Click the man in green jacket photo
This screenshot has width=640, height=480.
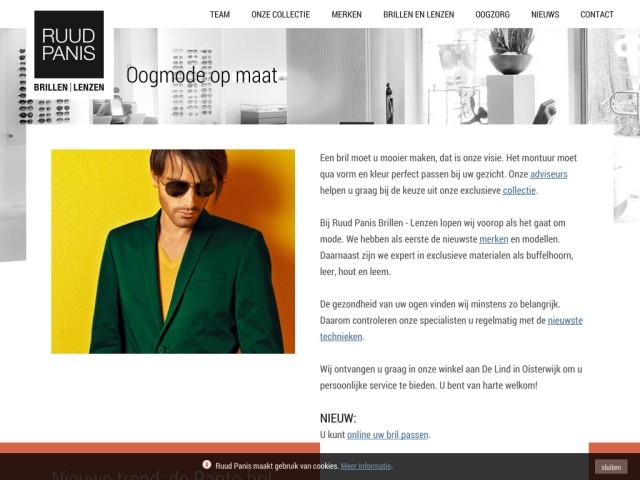point(173,251)
